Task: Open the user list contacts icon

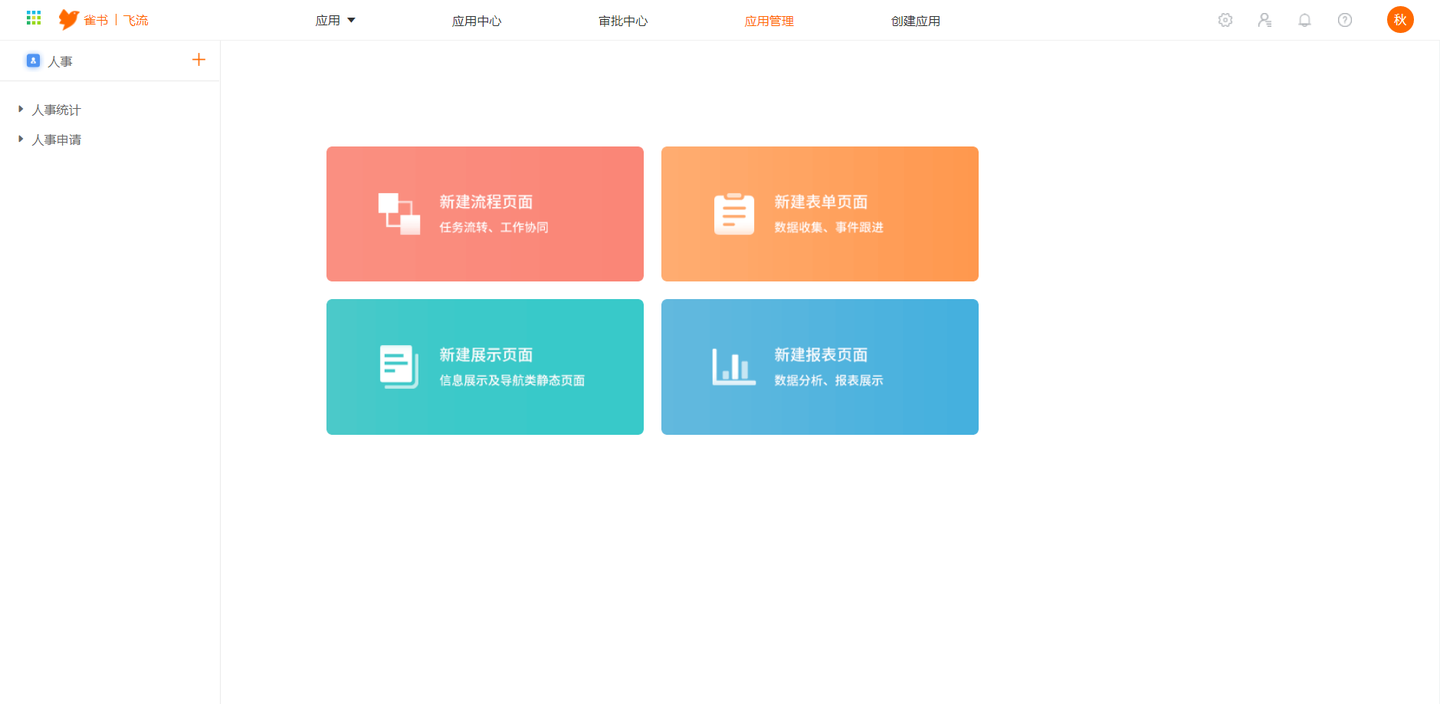Action: (1265, 20)
